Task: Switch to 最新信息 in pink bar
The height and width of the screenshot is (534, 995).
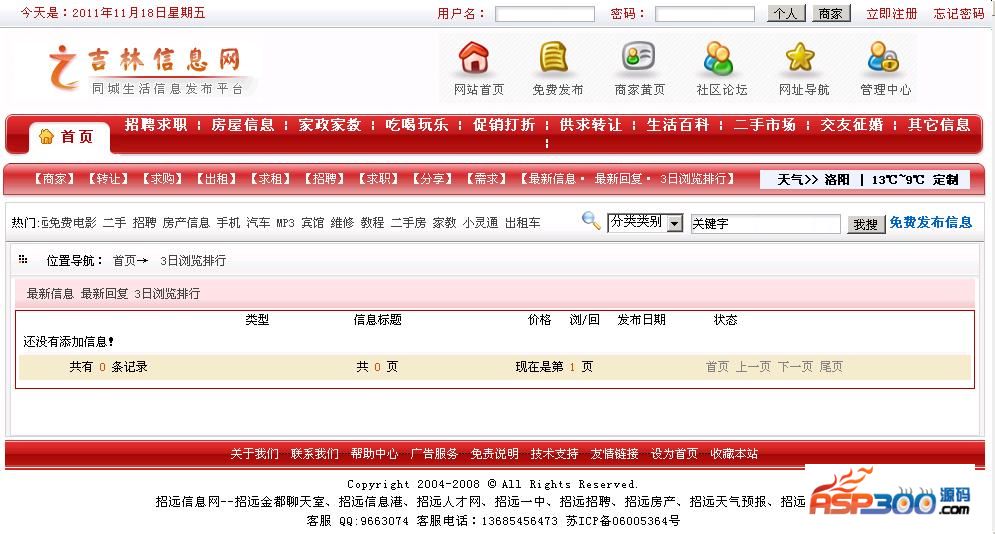Action: [x=50, y=294]
